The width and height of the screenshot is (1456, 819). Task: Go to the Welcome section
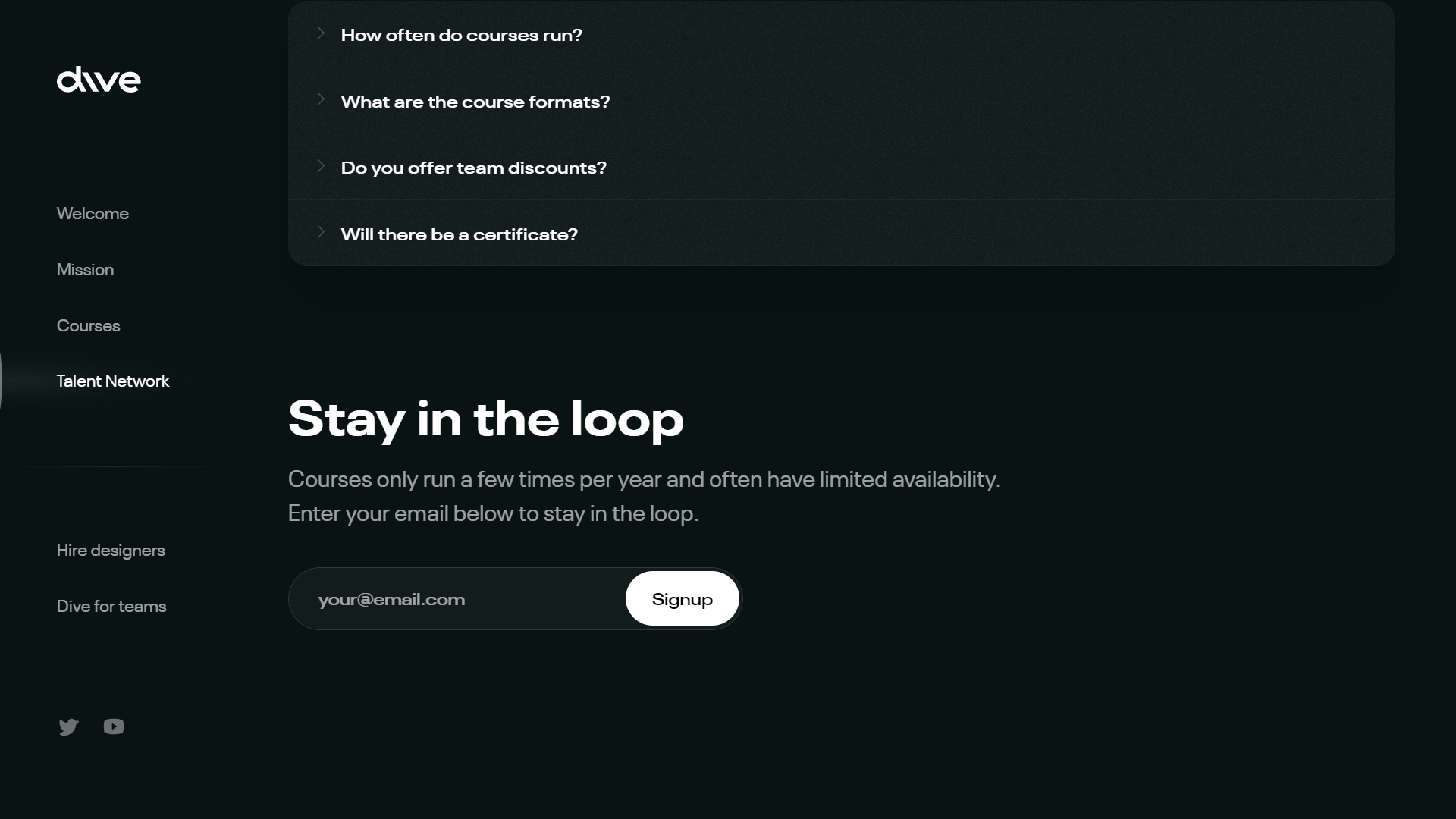click(x=93, y=214)
